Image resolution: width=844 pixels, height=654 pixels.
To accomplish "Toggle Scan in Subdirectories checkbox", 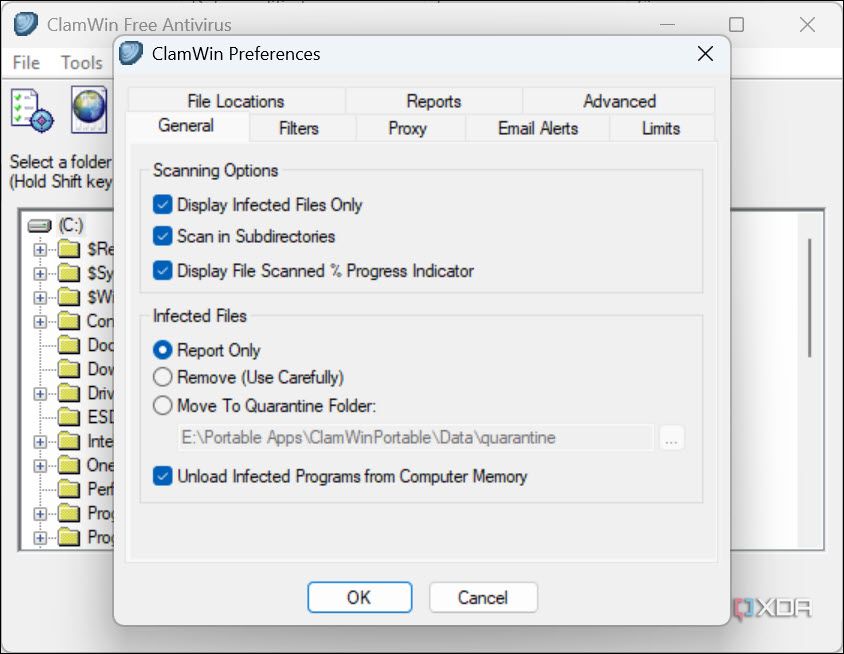I will tap(163, 236).
